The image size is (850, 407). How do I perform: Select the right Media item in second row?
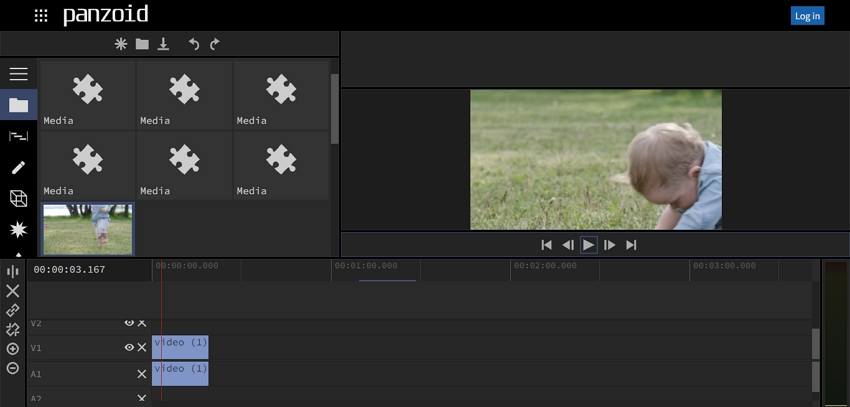pyautogui.click(x=281, y=165)
